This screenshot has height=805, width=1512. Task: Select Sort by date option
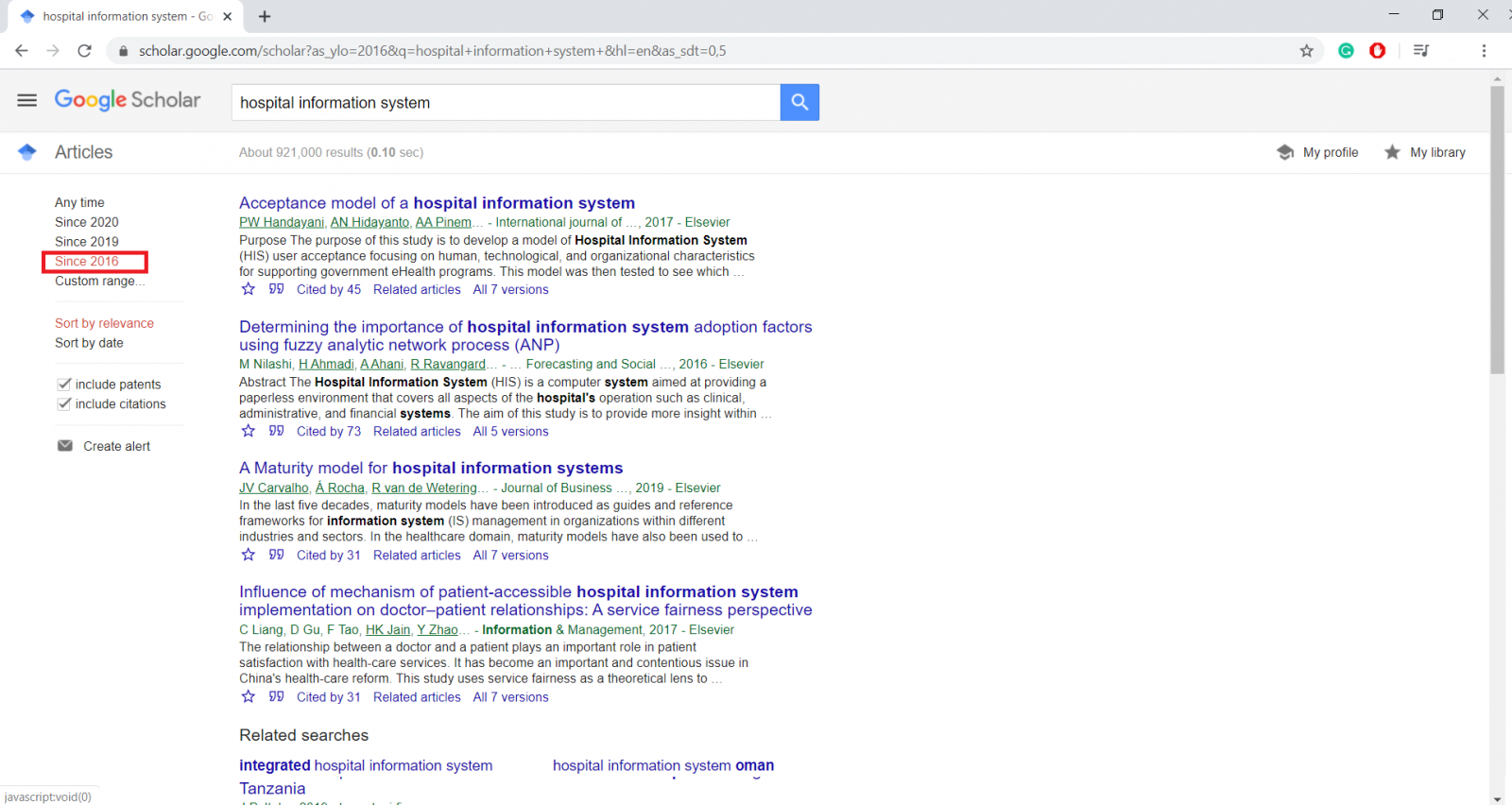click(89, 343)
